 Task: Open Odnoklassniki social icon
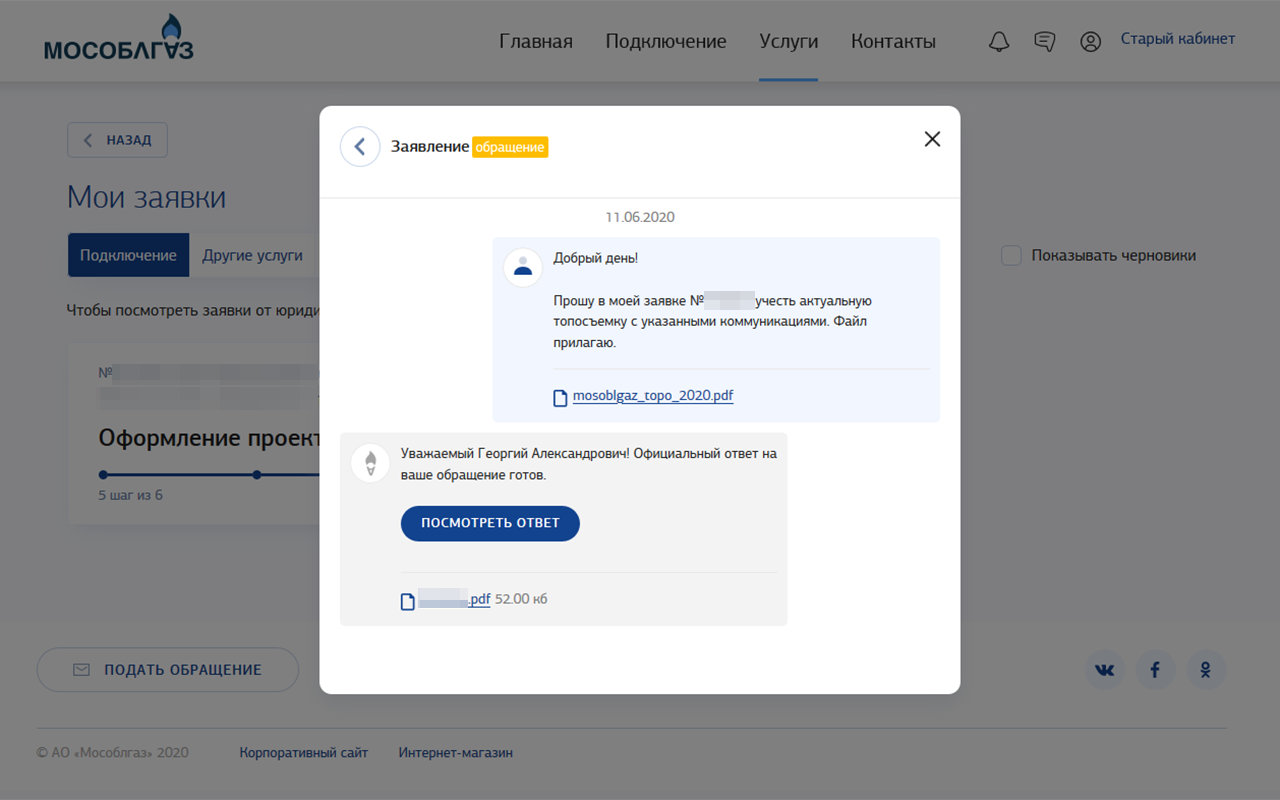pos(1206,670)
